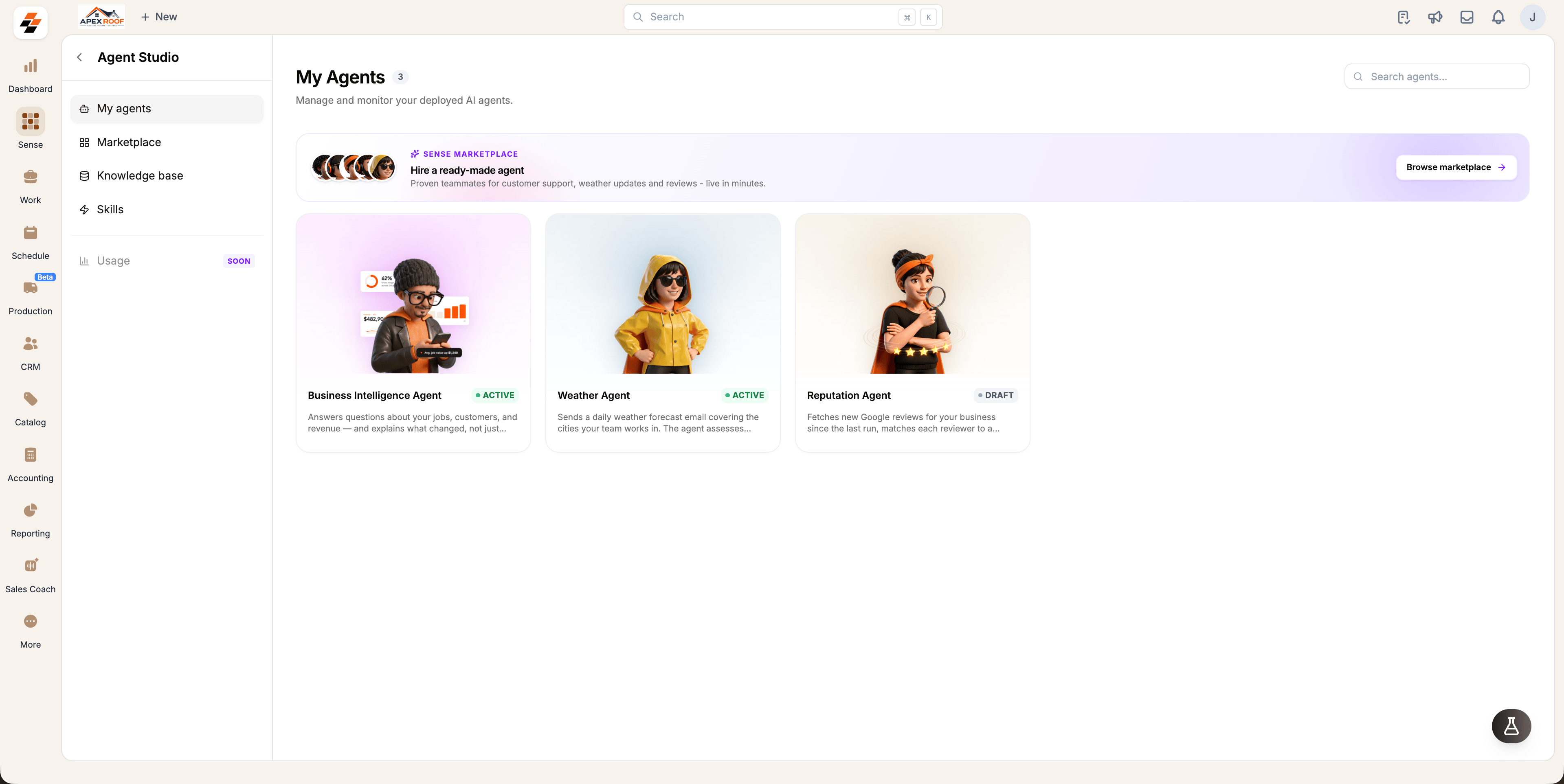Click the Reputation Agent description text
Screen dimensions: 1564x784
[x=903, y=423]
